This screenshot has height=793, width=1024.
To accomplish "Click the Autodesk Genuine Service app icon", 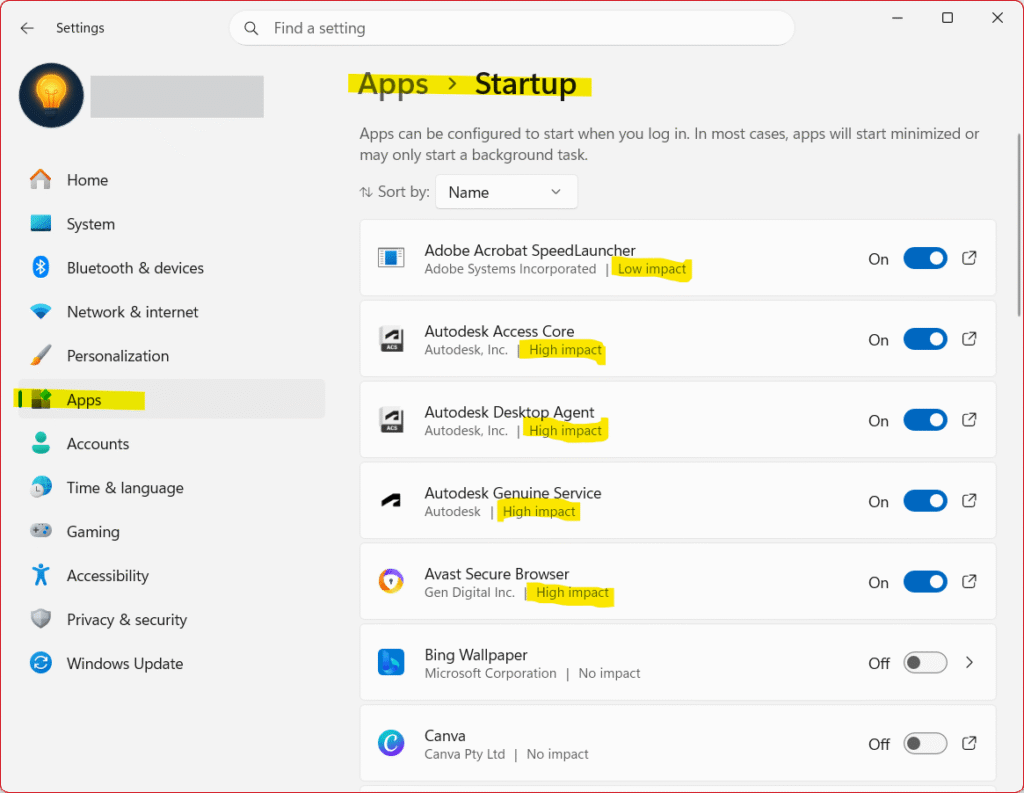I will [x=391, y=501].
